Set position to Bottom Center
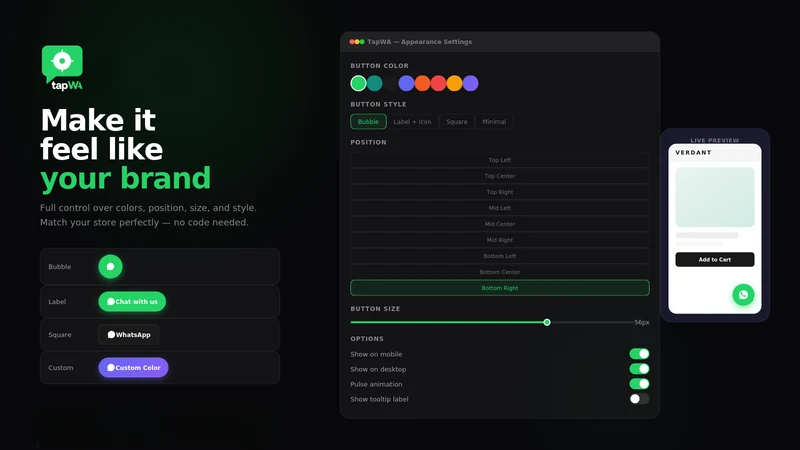This screenshot has width=800, height=450. coord(499,272)
